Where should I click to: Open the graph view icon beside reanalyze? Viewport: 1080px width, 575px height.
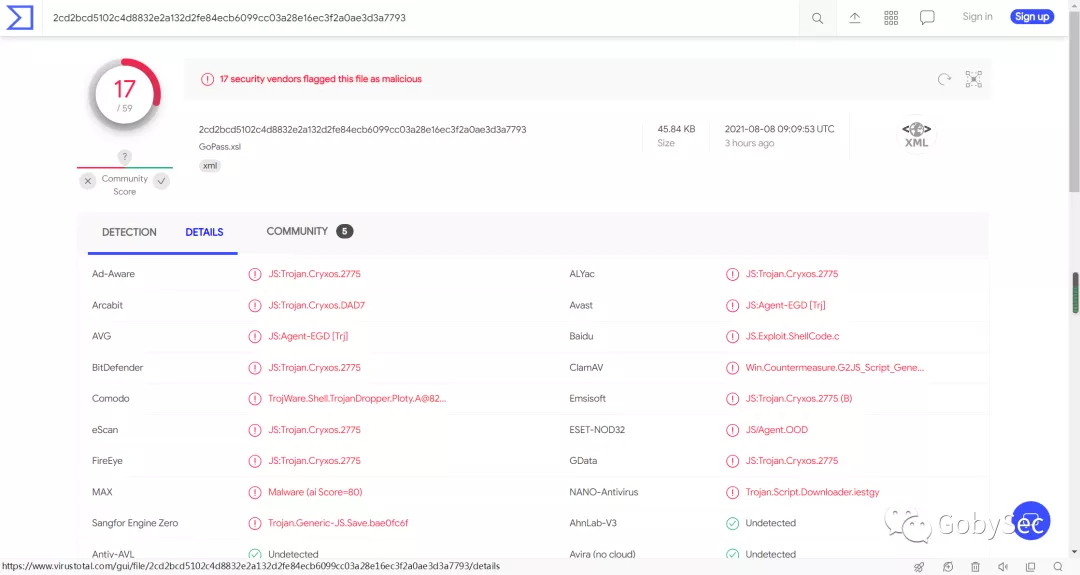[x=973, y=79]
